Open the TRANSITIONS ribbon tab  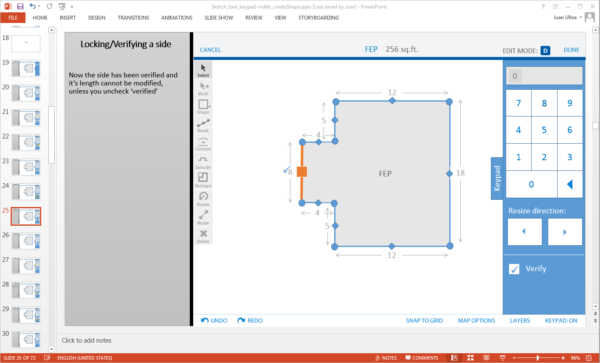[133, 18]
